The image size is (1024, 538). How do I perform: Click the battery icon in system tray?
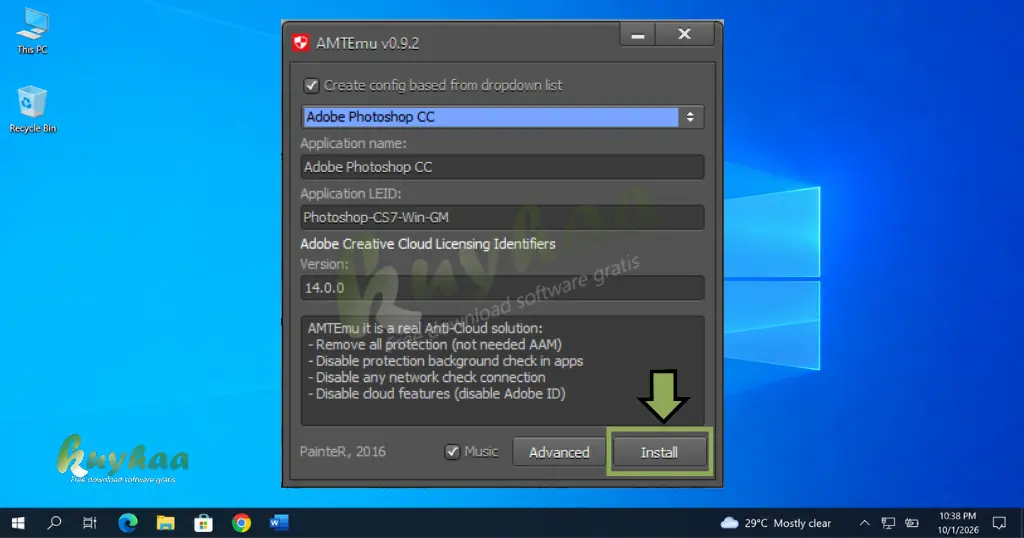pyautogui.click(x=912, y=523)
